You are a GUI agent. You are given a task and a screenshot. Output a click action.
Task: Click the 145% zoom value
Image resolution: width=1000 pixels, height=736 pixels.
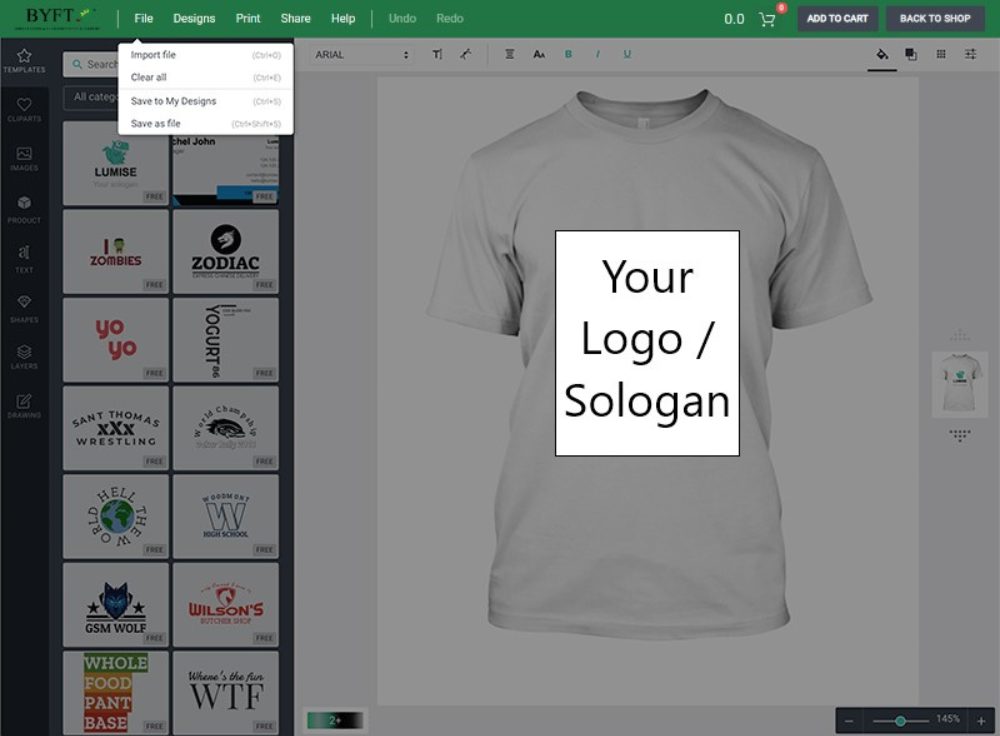[x=948, y=719]
